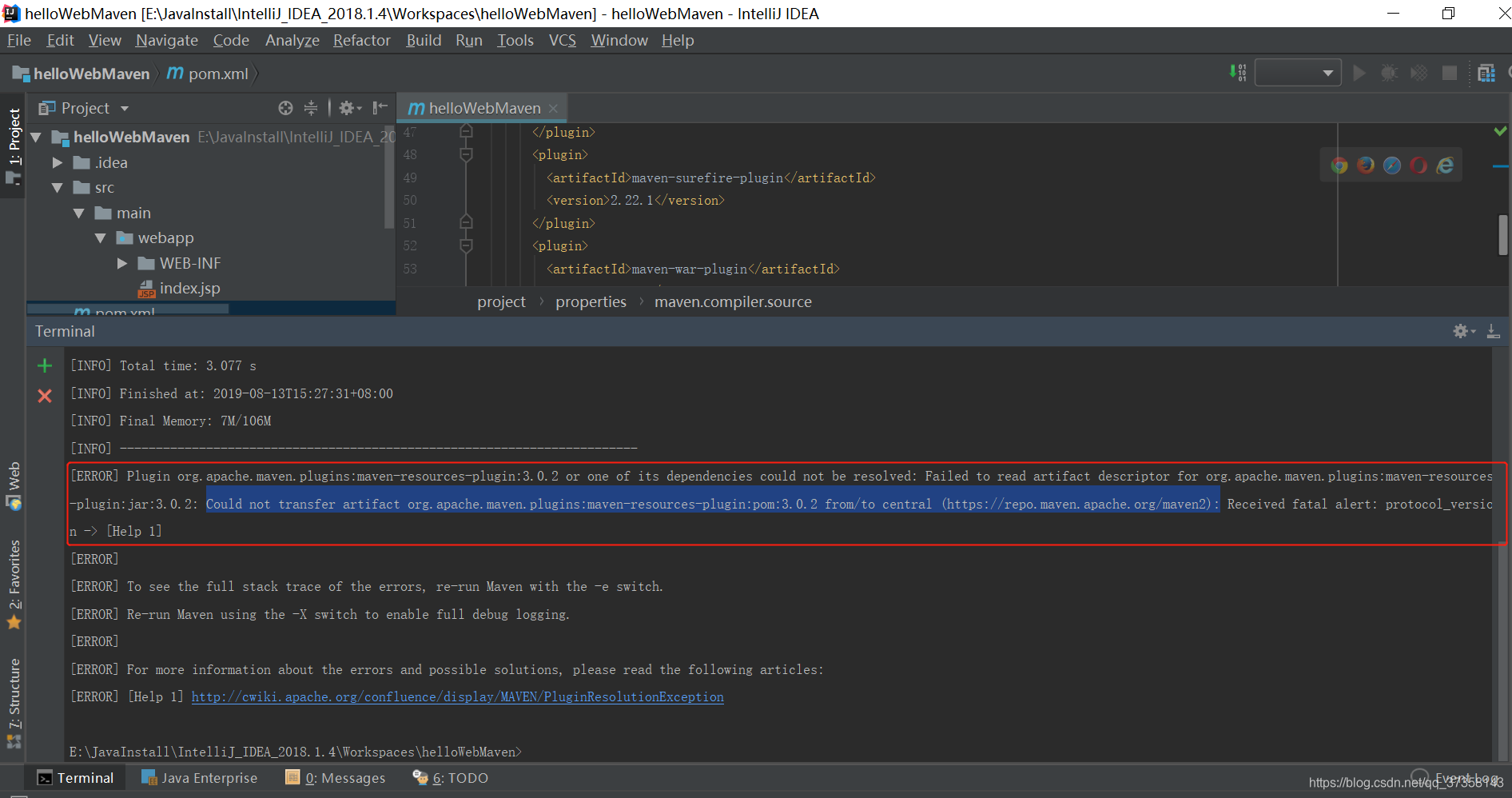Screen dimensions: 1512x798
Task: Open Terminal panel settings gear
Action: (1463, 331)
